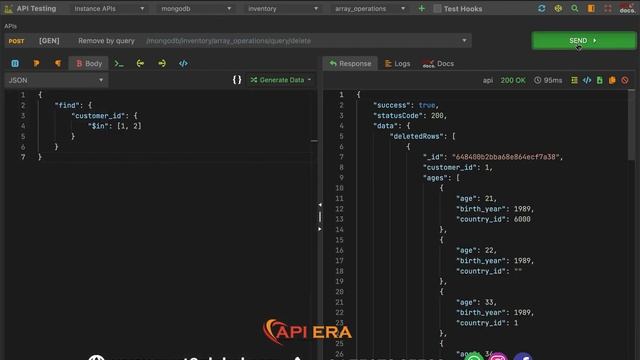Click the "deletedRows": [ line in response
The width and height of the screenshot is (640, 360).
point(422,136)
